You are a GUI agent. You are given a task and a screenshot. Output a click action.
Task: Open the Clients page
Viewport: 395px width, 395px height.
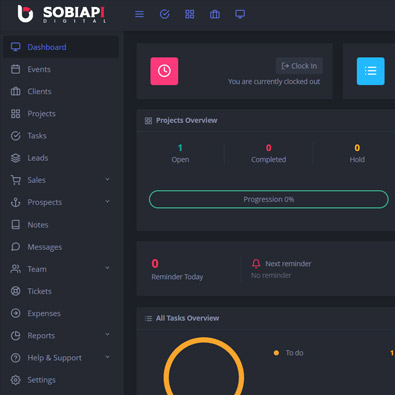pyautogui.click(x=61, y=91)
